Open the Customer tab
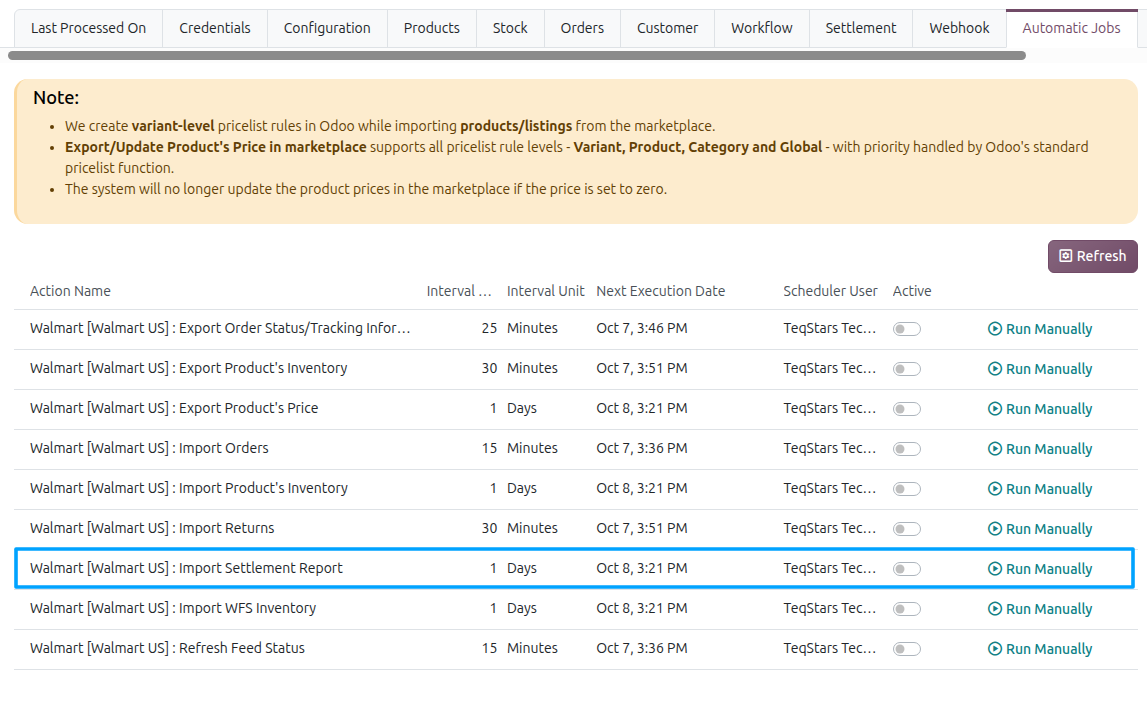This screenshot has height=709, width=1147. coord(667,29)
